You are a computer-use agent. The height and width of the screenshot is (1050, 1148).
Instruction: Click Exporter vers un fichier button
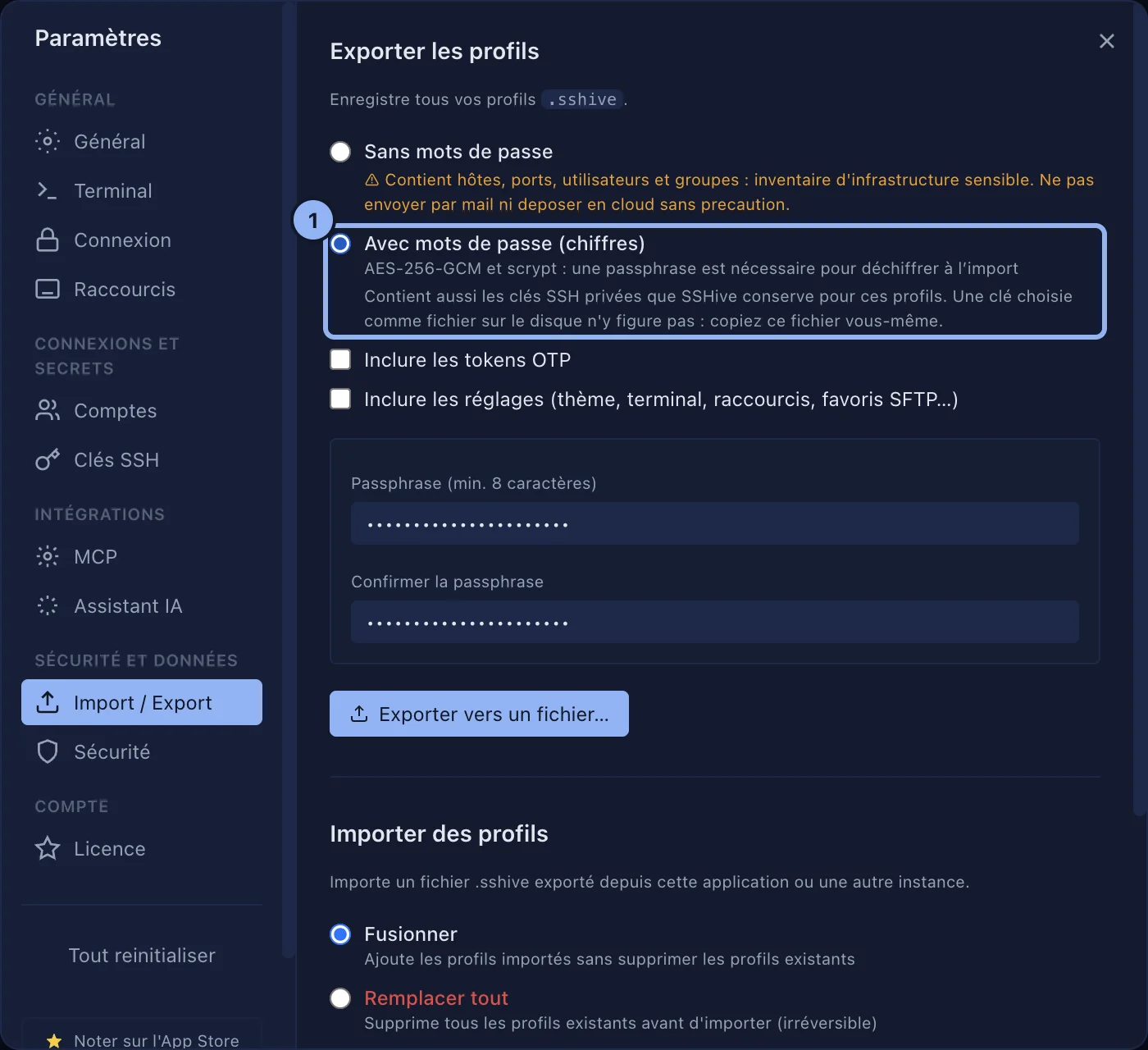(479, 714)
